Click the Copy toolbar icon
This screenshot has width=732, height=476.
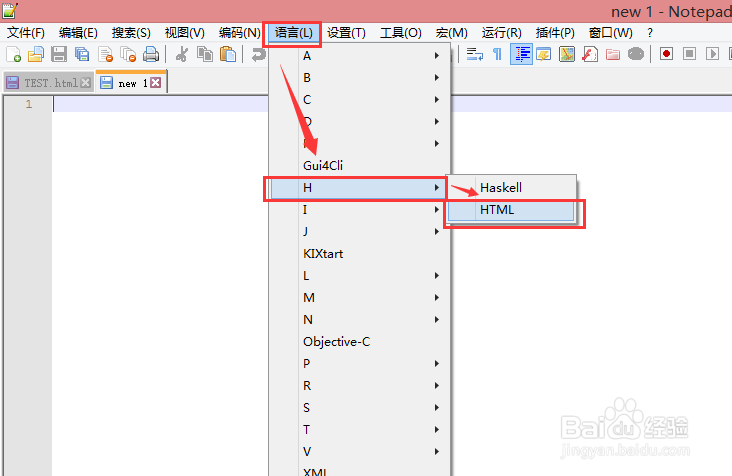coord(204,55)
